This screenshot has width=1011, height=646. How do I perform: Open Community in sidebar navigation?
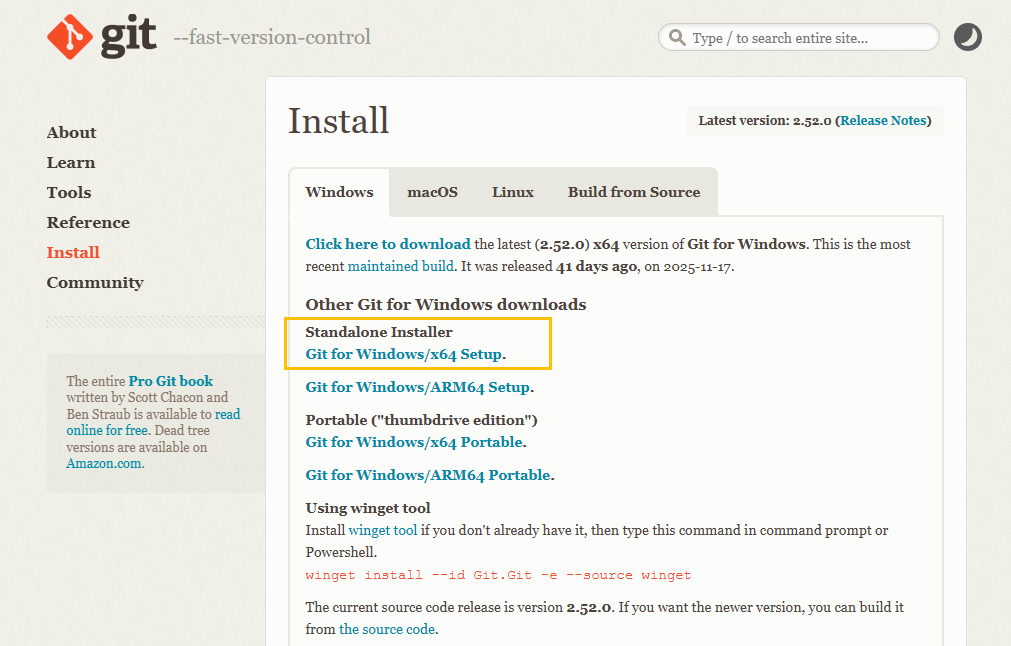coord(95,282)
